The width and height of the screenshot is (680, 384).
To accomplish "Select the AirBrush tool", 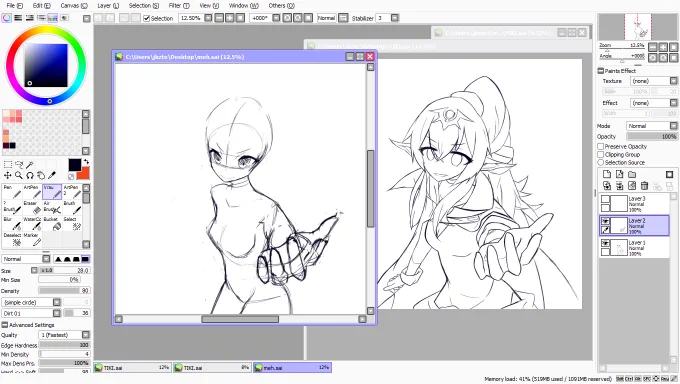I will pyautogui.click(x=52, y=207).
